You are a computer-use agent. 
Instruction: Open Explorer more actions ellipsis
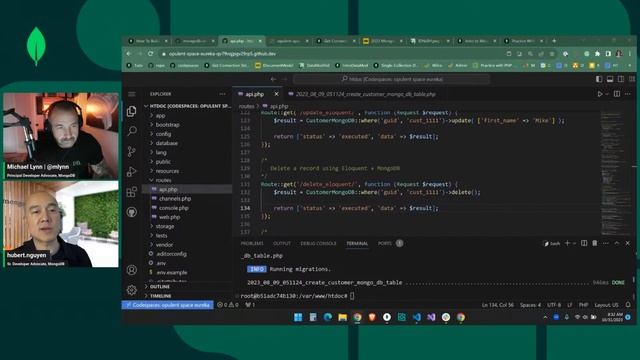(222, 94)
